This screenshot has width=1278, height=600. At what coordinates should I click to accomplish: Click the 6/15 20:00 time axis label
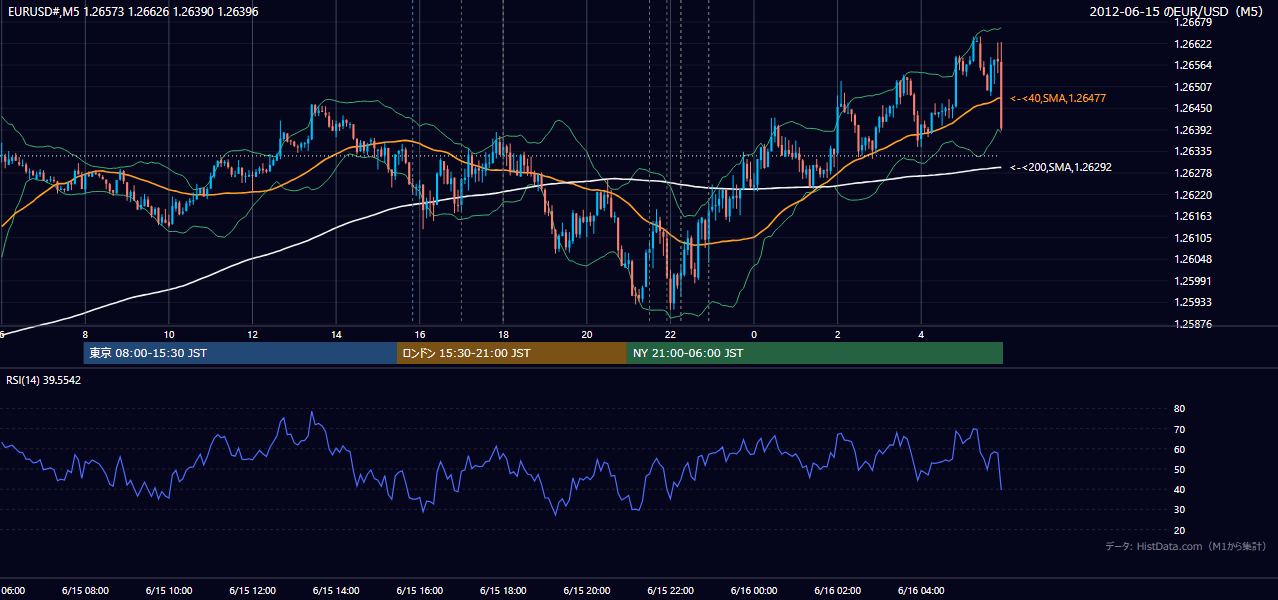tap(586, 590)
